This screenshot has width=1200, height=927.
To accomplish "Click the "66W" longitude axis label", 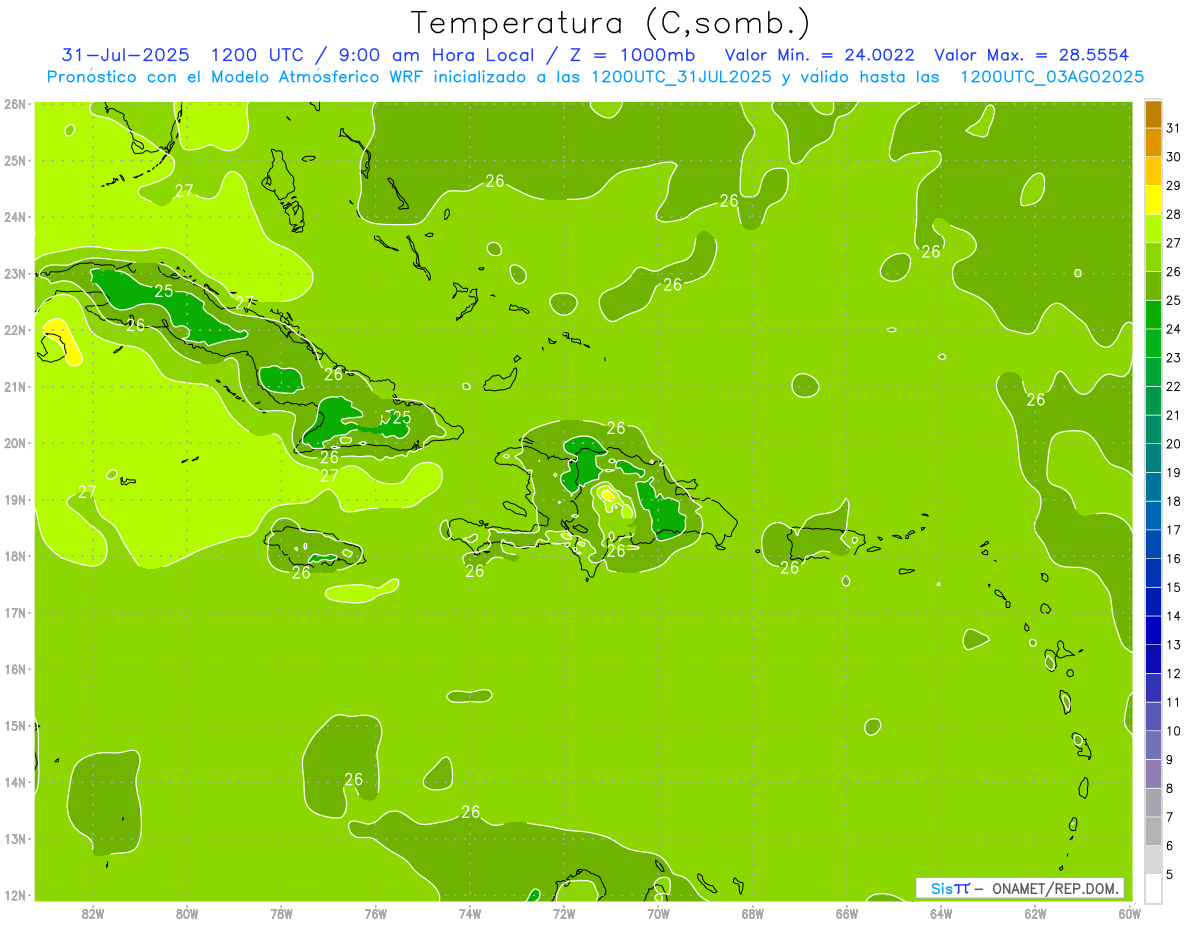I will pyautogui.click(x=846, y=913).
